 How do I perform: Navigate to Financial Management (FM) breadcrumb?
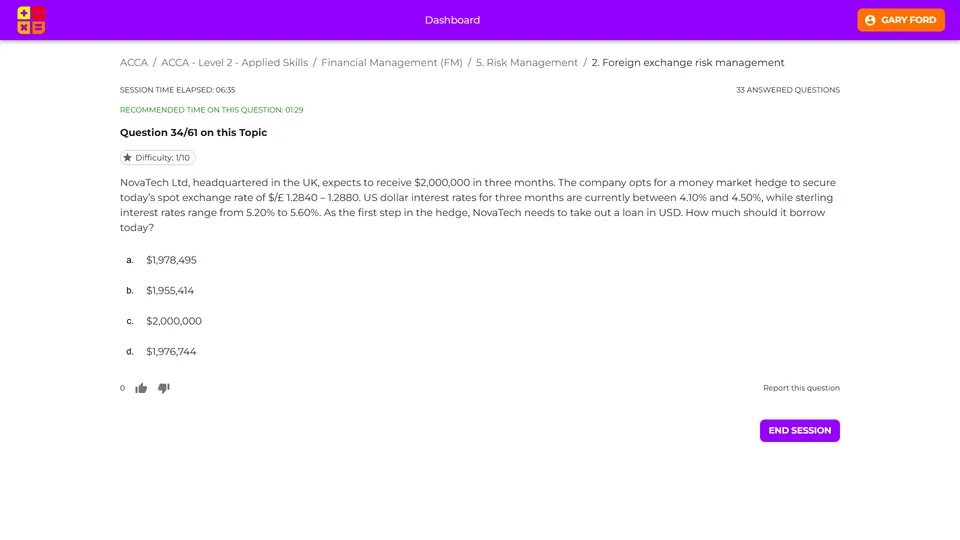[x=391, y=63]
